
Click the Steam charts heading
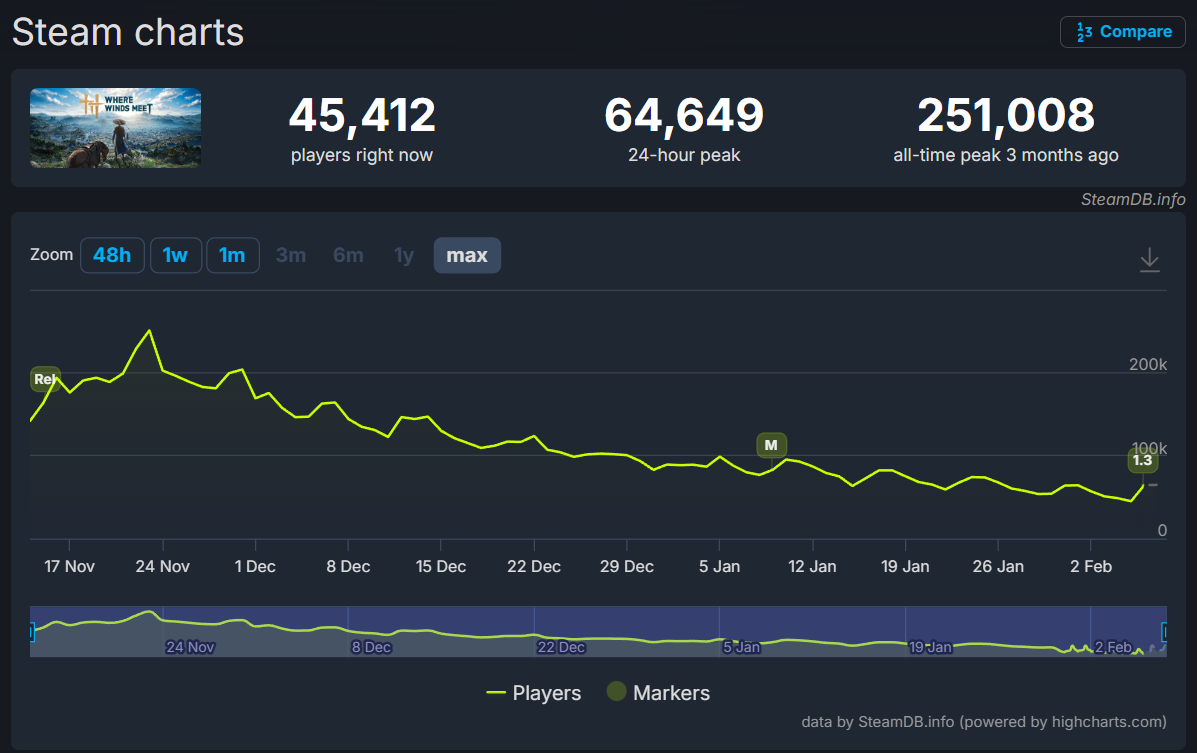(128, 32)
